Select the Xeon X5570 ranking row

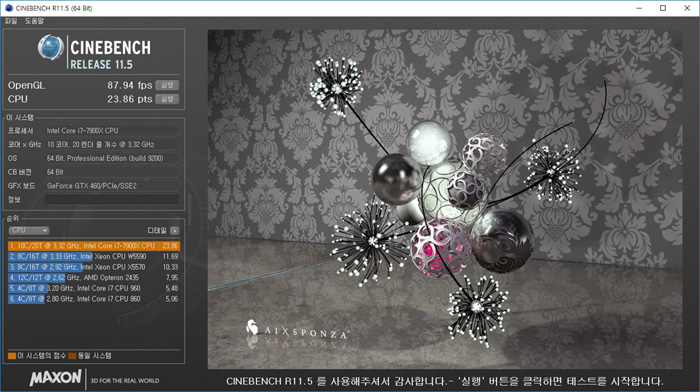coord(94,267)
